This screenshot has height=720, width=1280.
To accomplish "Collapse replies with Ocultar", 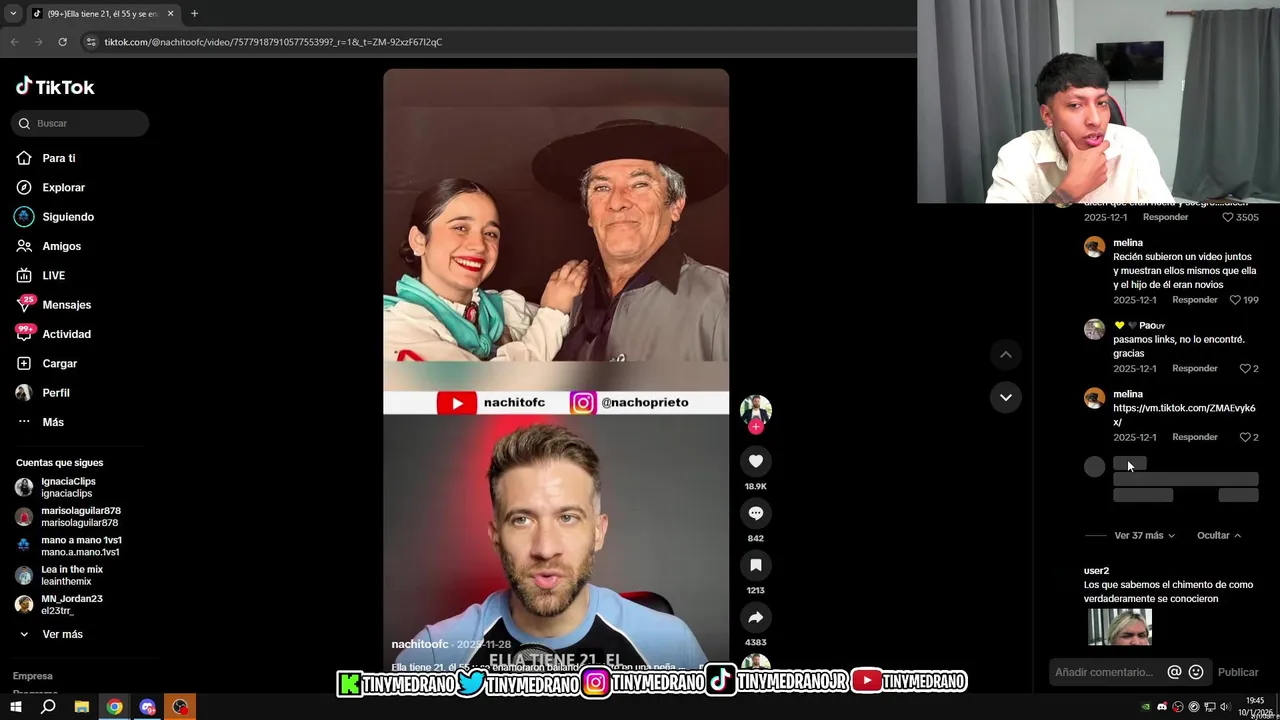I will [1218, 536].
